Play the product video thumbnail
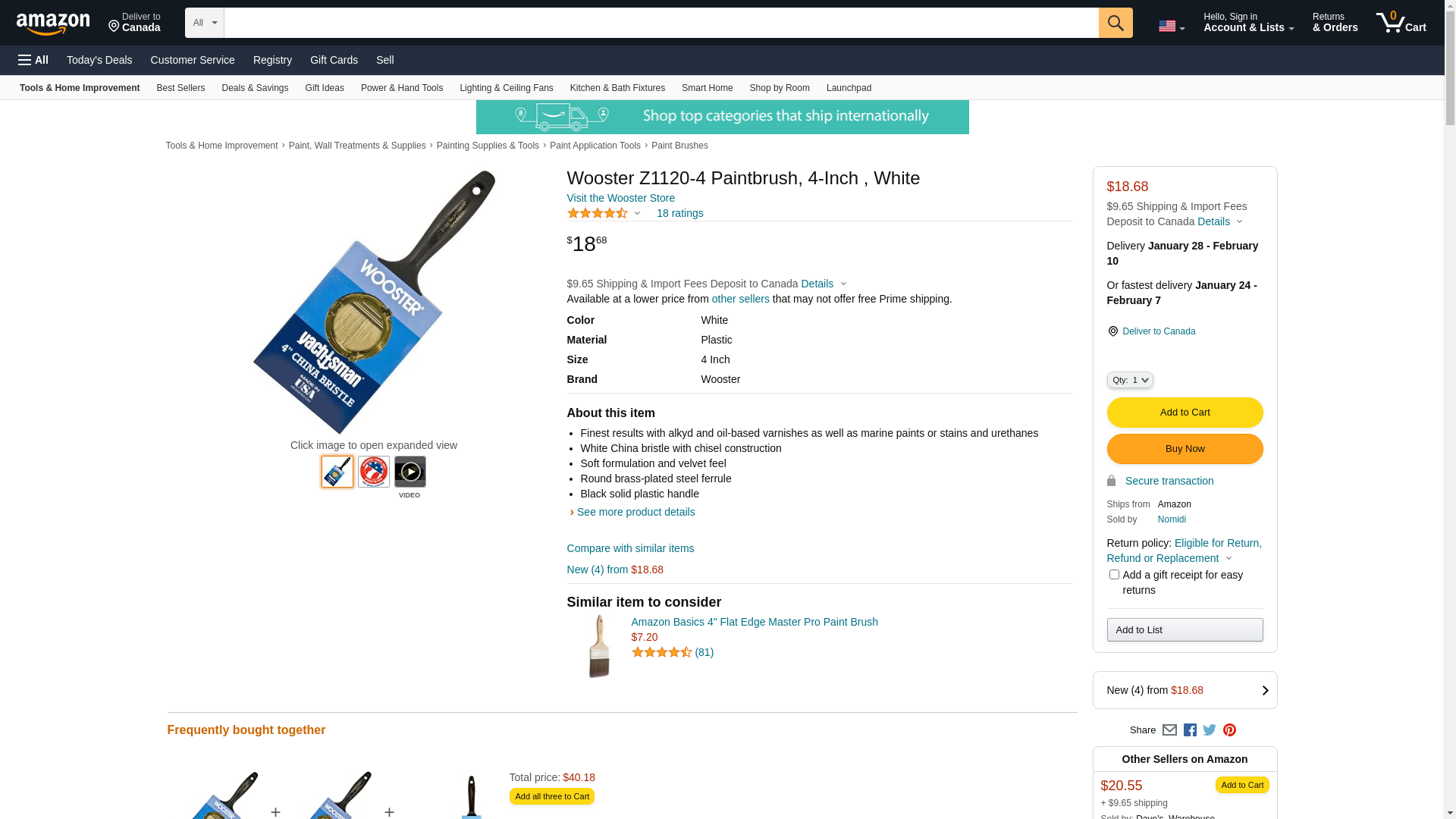 [409, 472]
